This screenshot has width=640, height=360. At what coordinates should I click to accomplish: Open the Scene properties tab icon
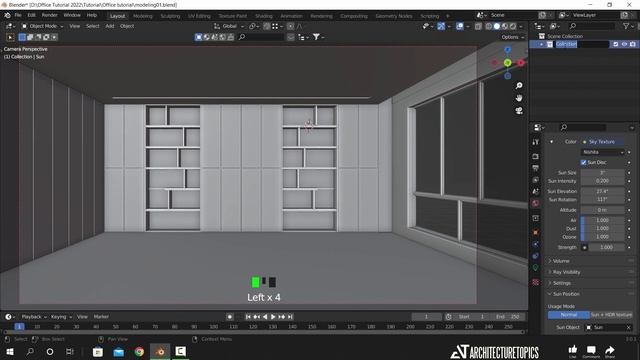[536, 191]
